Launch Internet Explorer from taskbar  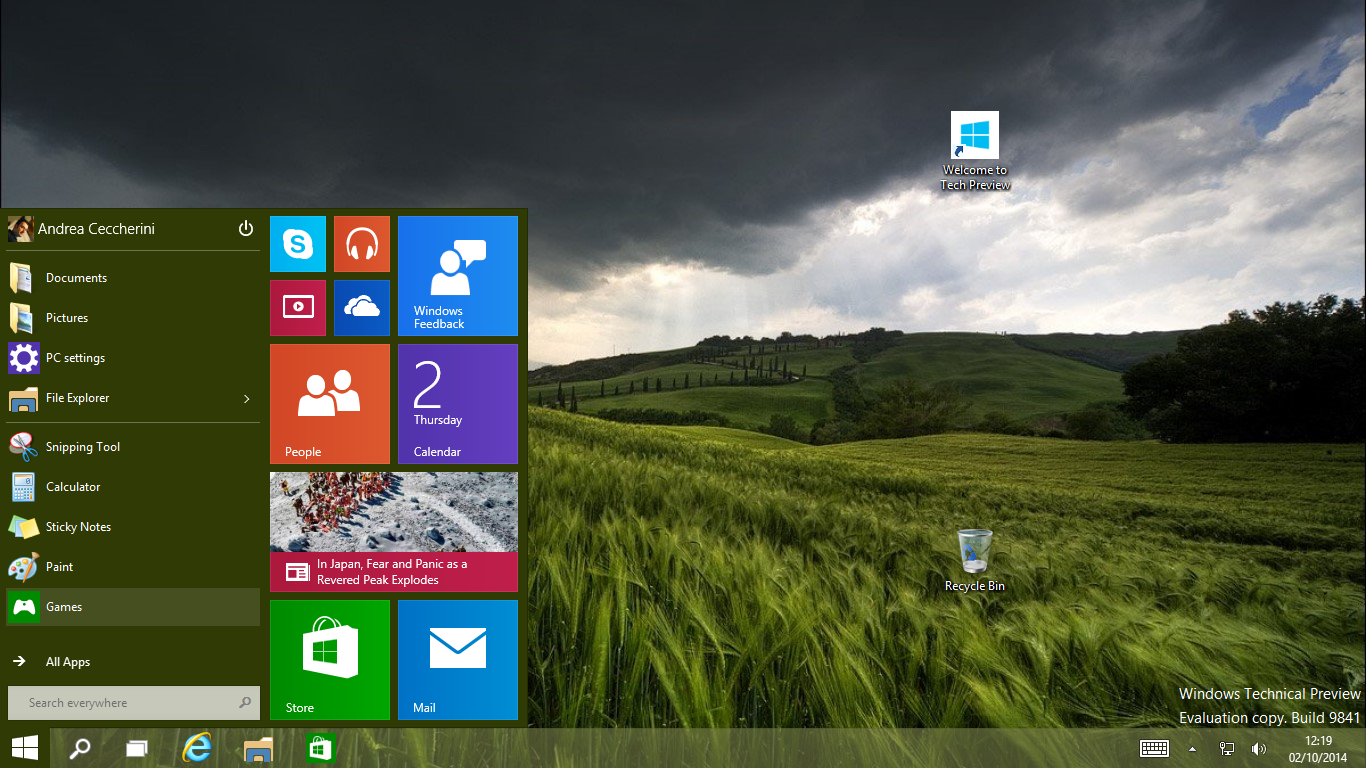click(197, 748)
